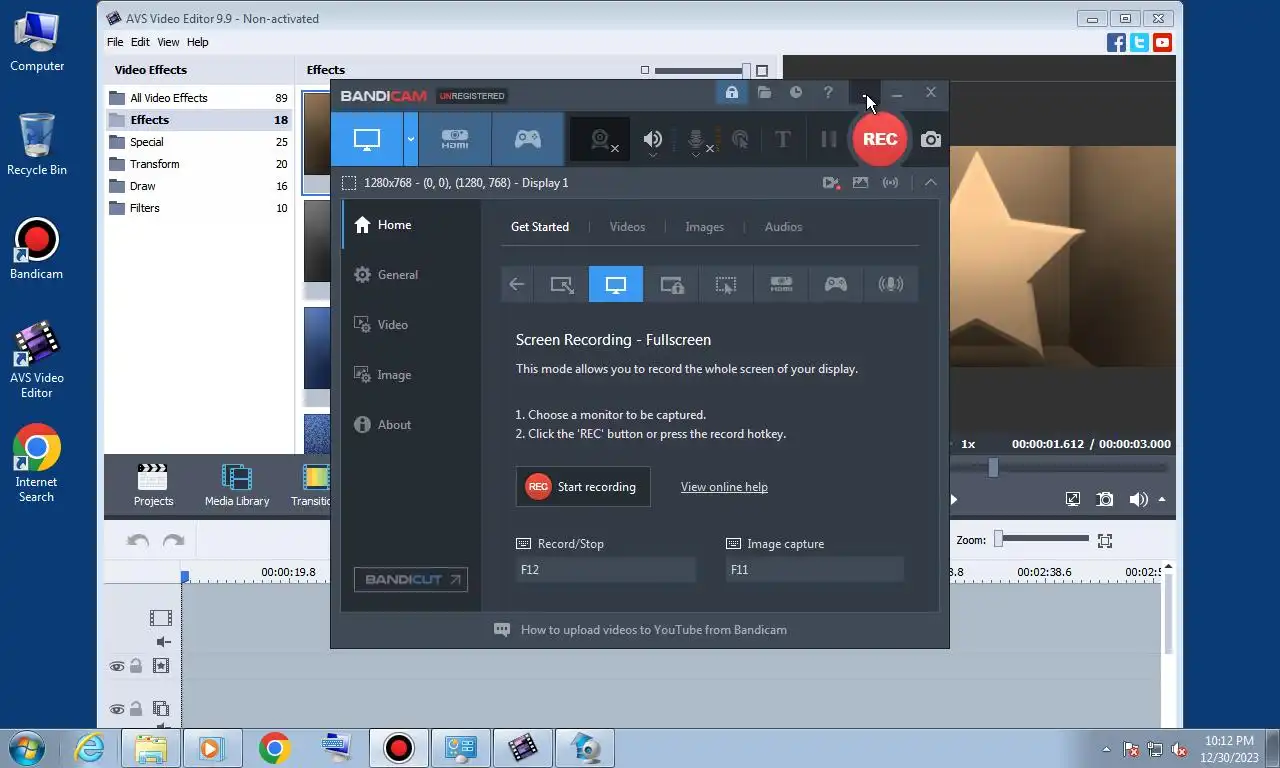
Task: Take a screenshot with the camera icon
Action: click(931, 139)
